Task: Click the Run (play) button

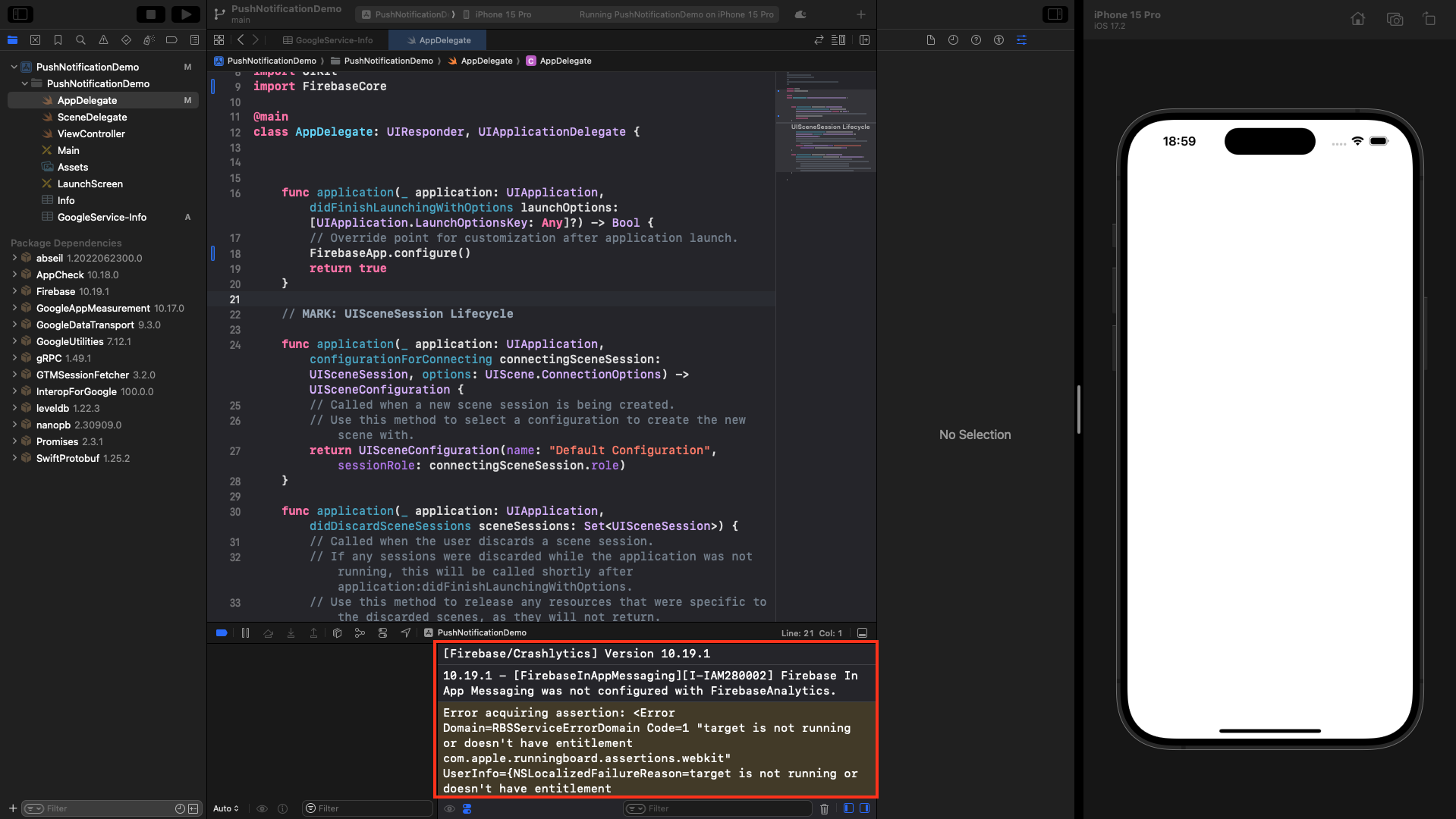Action: pyautogui.click(x=185, y=14)
